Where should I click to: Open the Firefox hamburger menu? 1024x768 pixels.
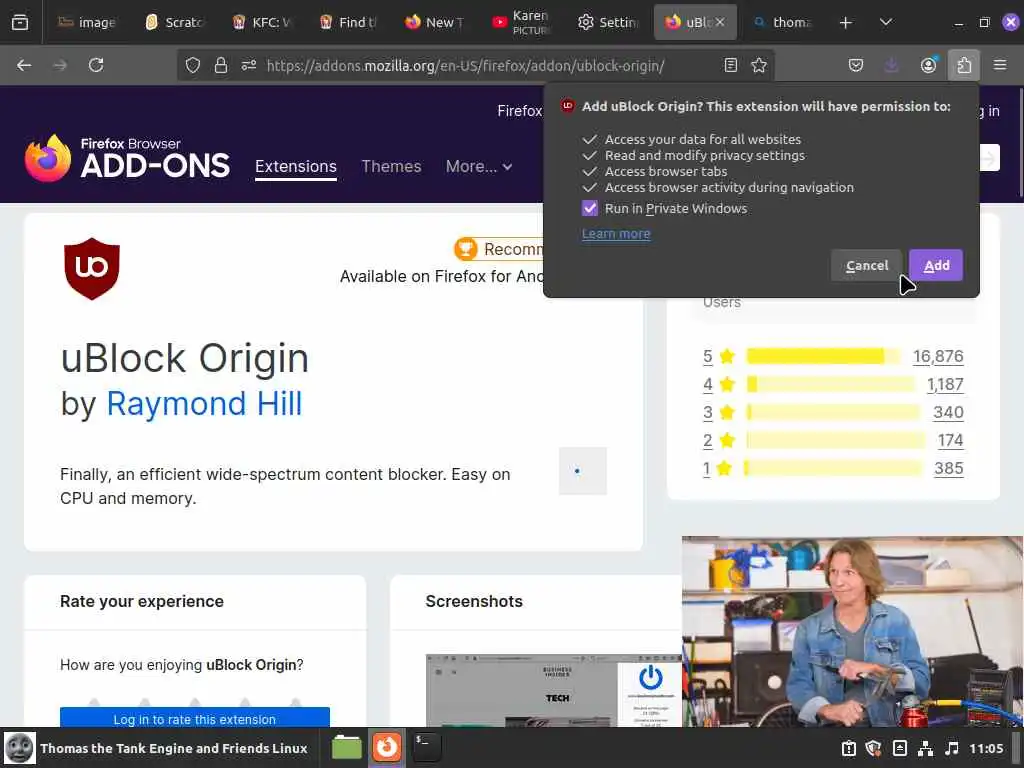tap(1000, 65)
